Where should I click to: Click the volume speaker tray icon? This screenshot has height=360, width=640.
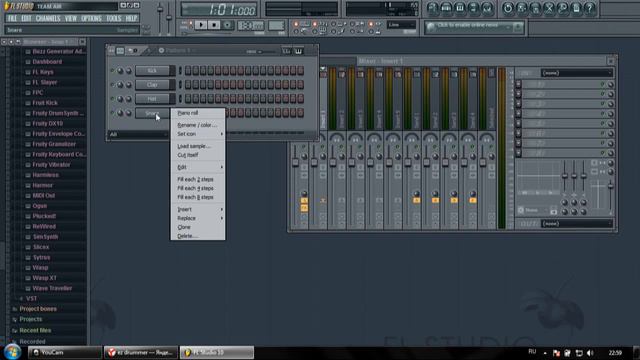(x=590, y=353)
